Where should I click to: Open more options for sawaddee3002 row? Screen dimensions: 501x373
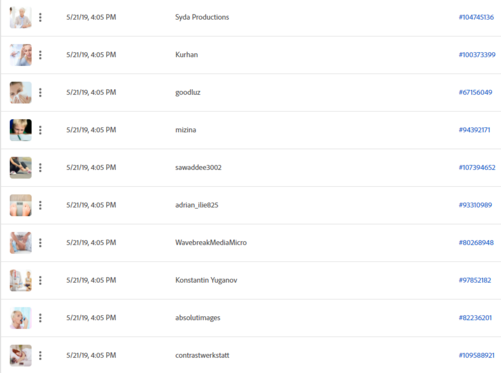pos(40,168)
